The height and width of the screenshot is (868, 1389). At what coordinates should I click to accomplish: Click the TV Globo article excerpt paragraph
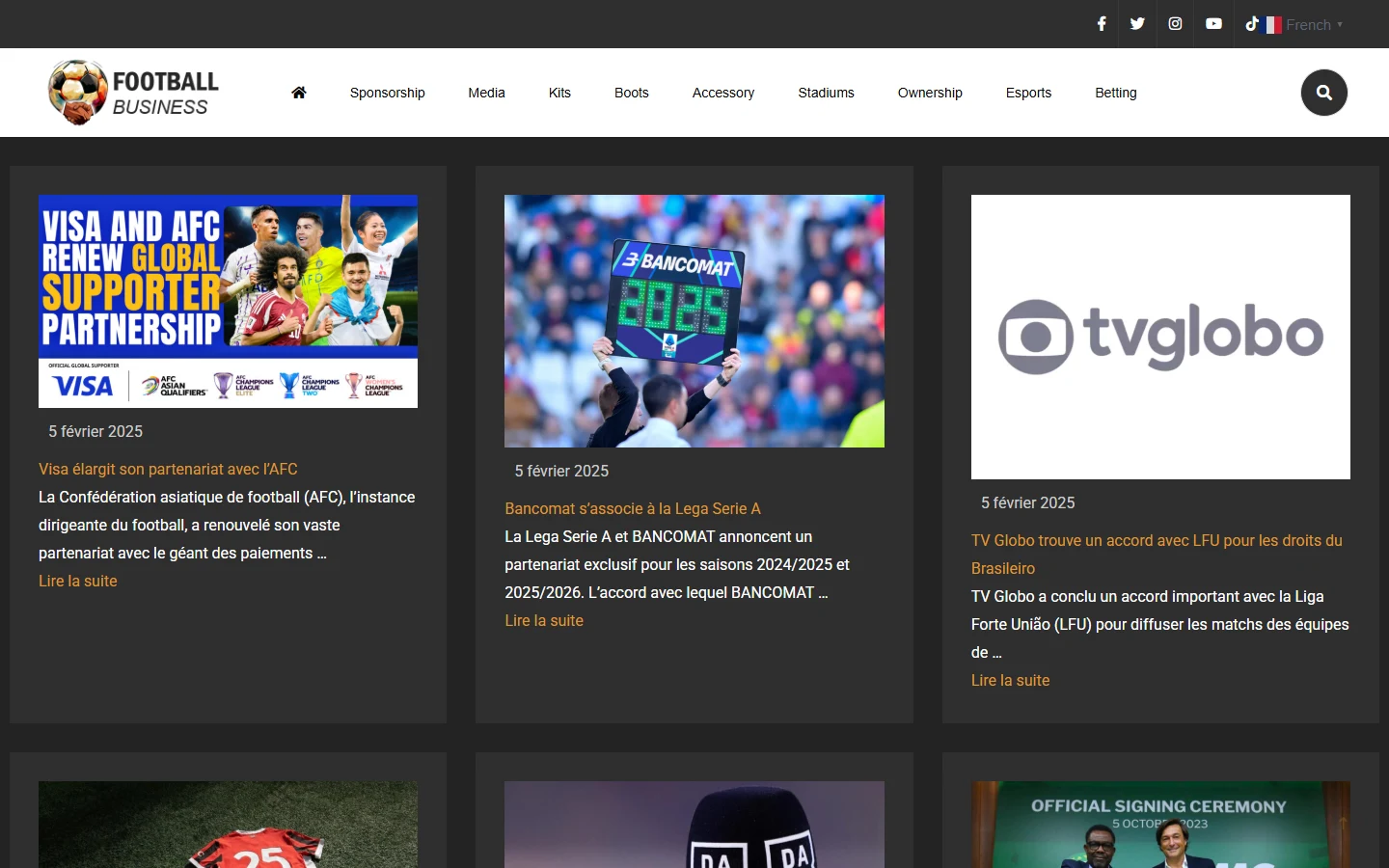pyautogui.click(x=1160, y=625)
